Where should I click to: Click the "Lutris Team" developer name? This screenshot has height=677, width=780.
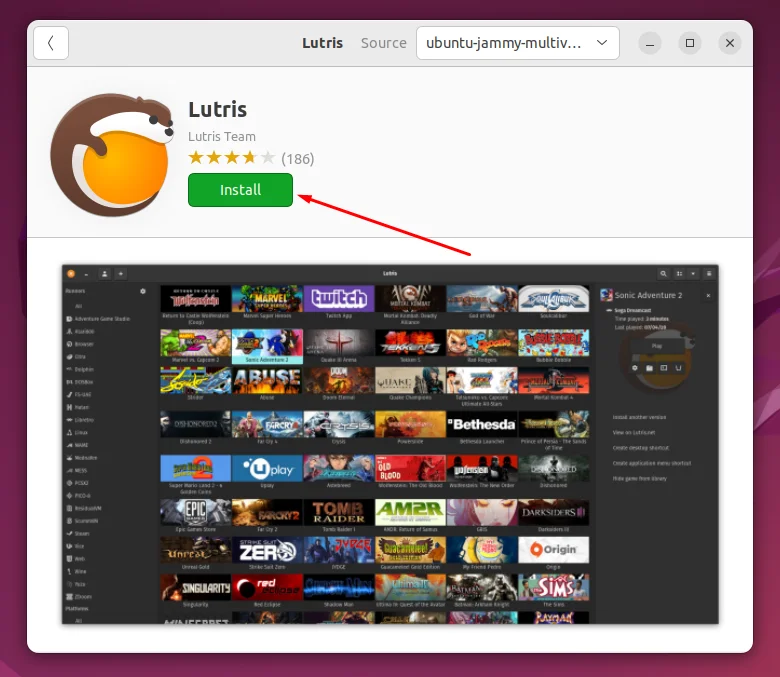tap(222, 136)
